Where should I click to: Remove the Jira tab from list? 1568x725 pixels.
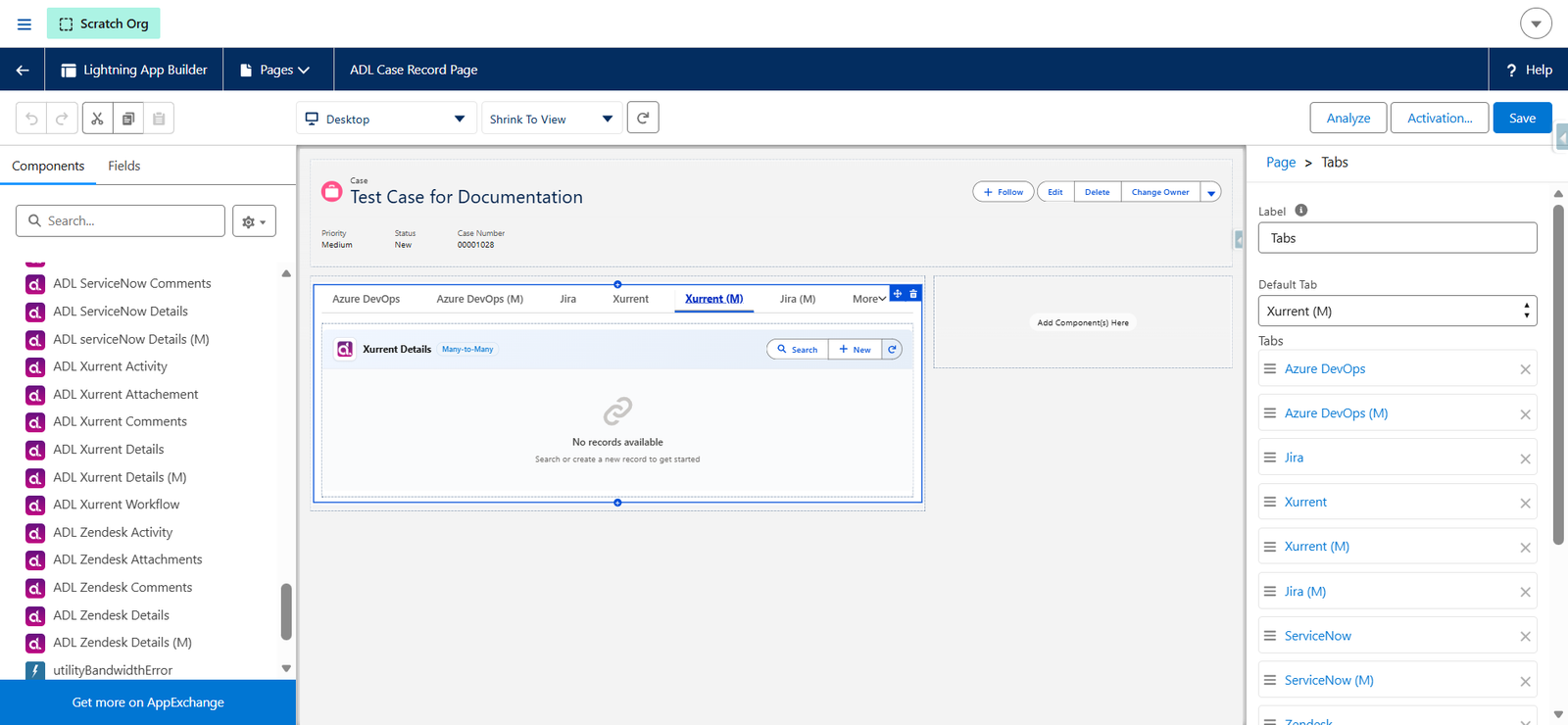coord(1525,459)
